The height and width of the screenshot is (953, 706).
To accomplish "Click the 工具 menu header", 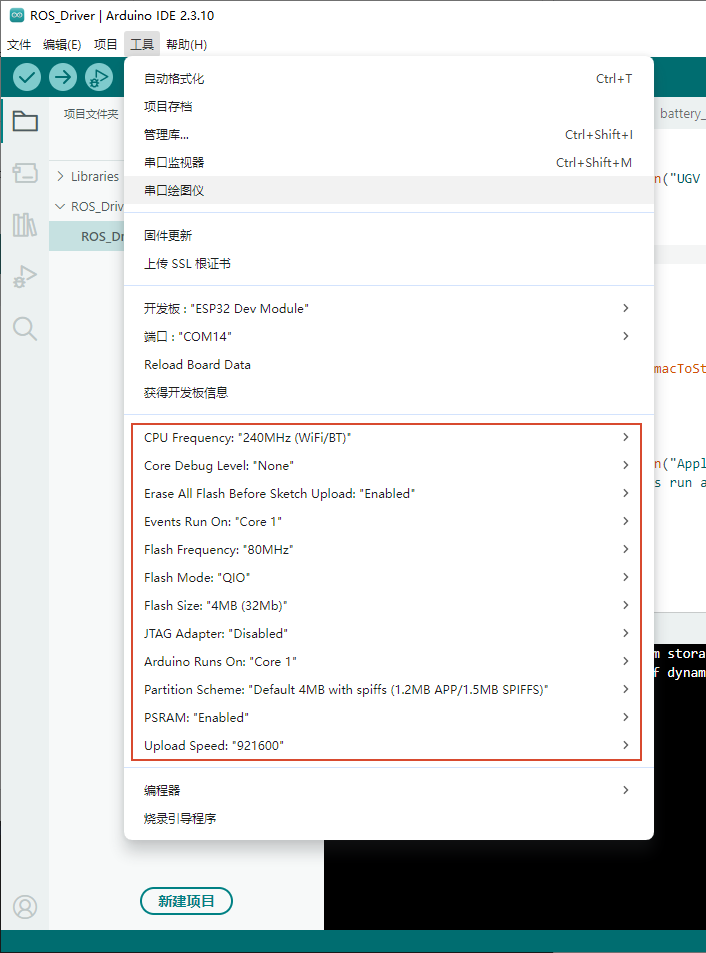I will (142, 44).
